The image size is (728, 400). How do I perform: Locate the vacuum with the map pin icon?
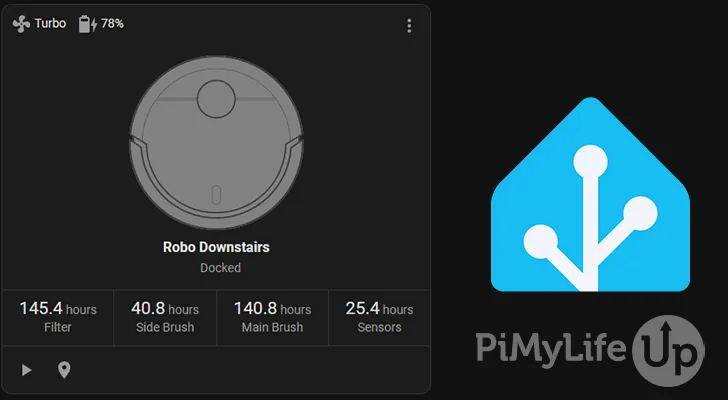(x=64, y=370)
